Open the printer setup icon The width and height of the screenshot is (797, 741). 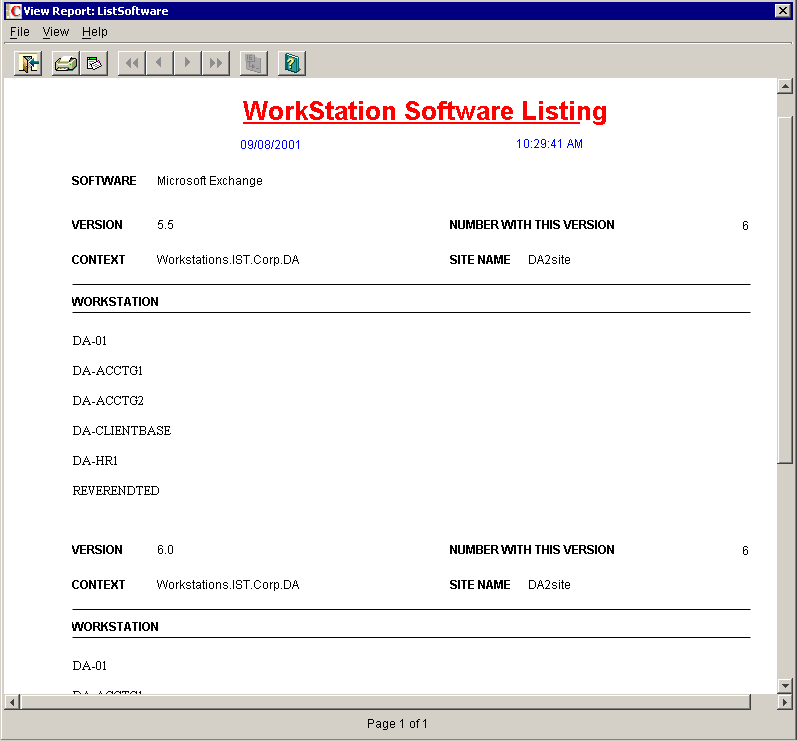[94, 64]
